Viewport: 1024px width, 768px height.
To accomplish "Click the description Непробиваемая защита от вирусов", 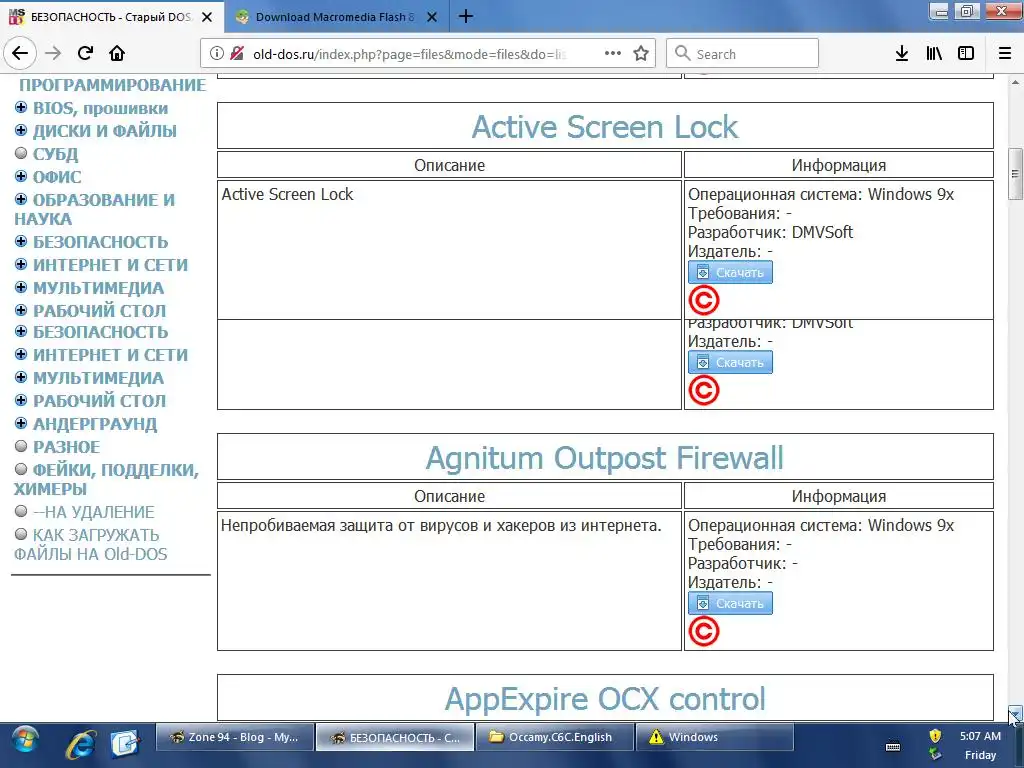I will click(x=441, y=525).
